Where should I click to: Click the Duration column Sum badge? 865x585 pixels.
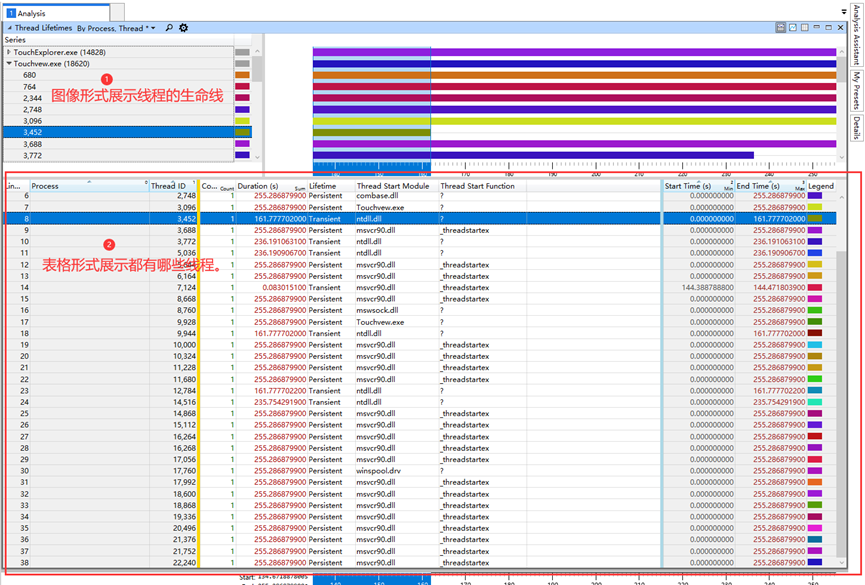299,189
